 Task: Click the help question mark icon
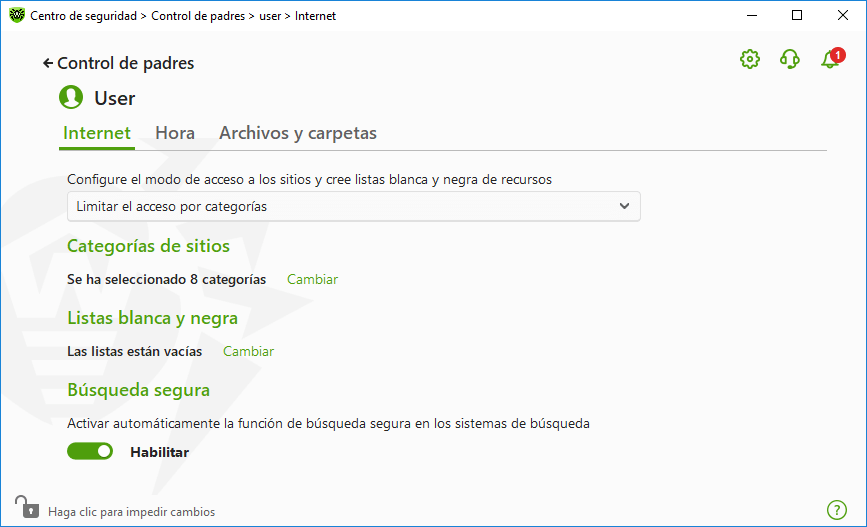[x=837, y=510]
